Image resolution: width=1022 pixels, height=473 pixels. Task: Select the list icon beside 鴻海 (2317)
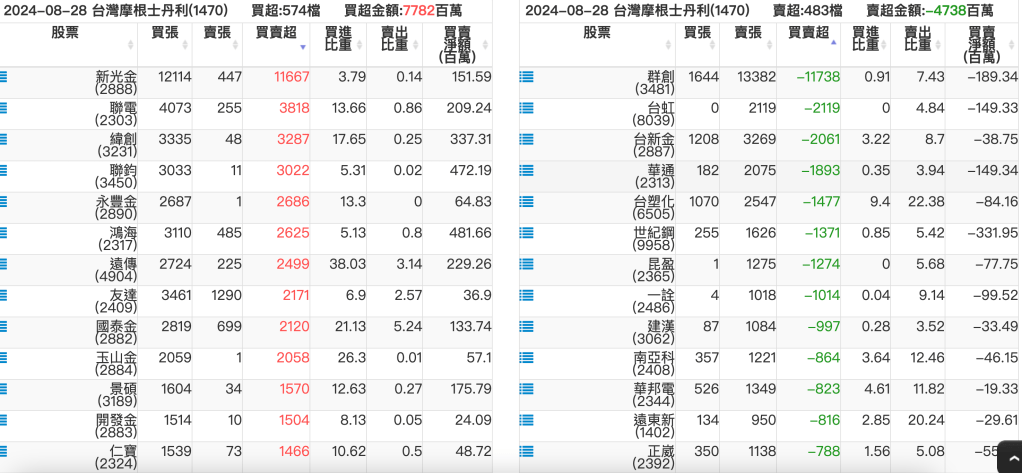click(x=3, y=233)
